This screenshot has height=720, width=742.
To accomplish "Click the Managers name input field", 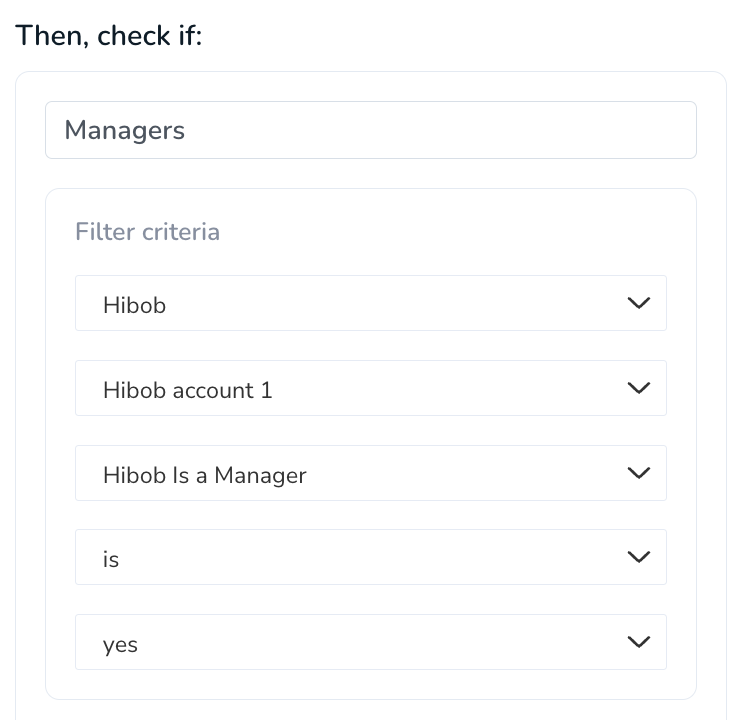I will [371, 130].
